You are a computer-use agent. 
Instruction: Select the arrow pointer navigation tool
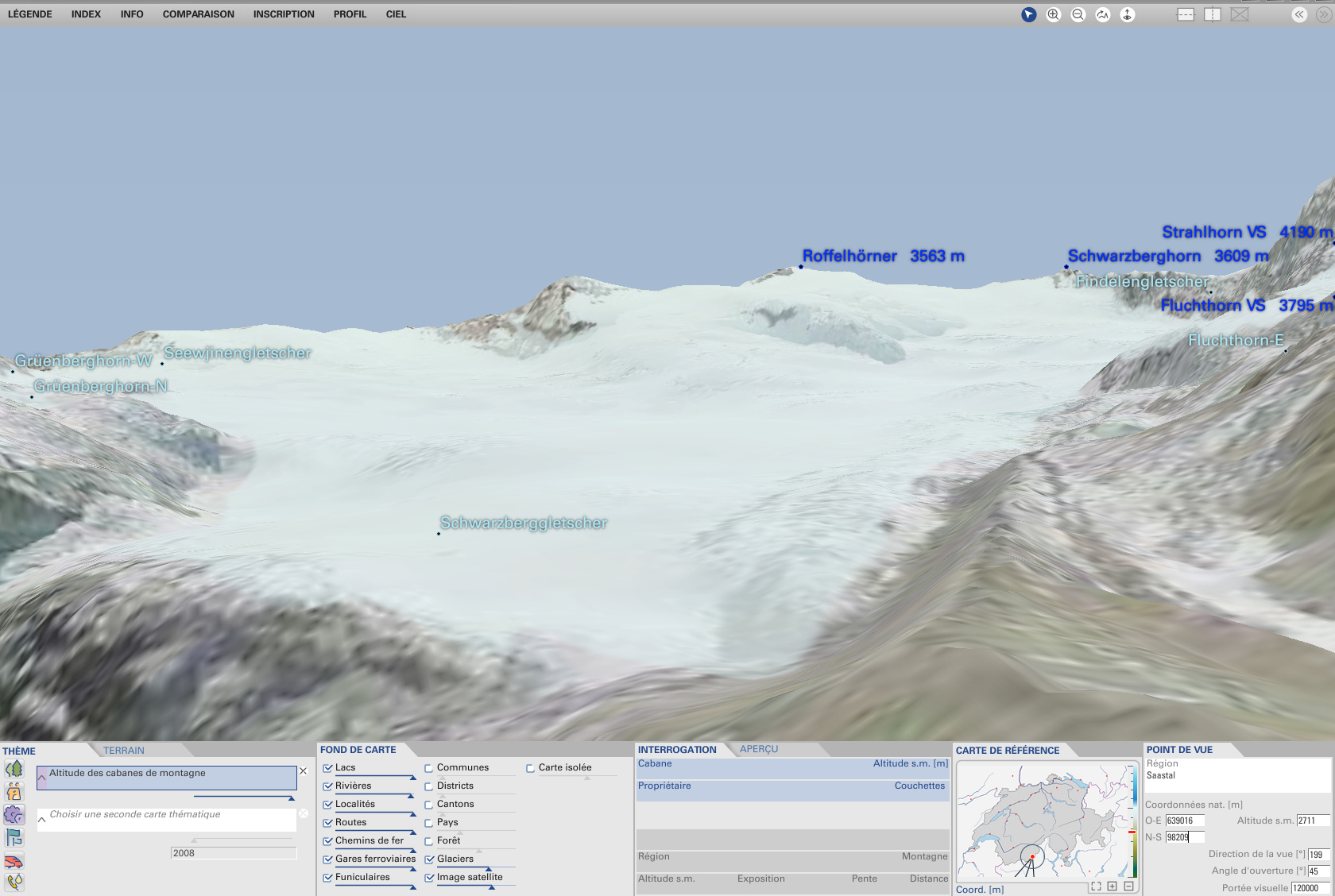point(1028,14)
